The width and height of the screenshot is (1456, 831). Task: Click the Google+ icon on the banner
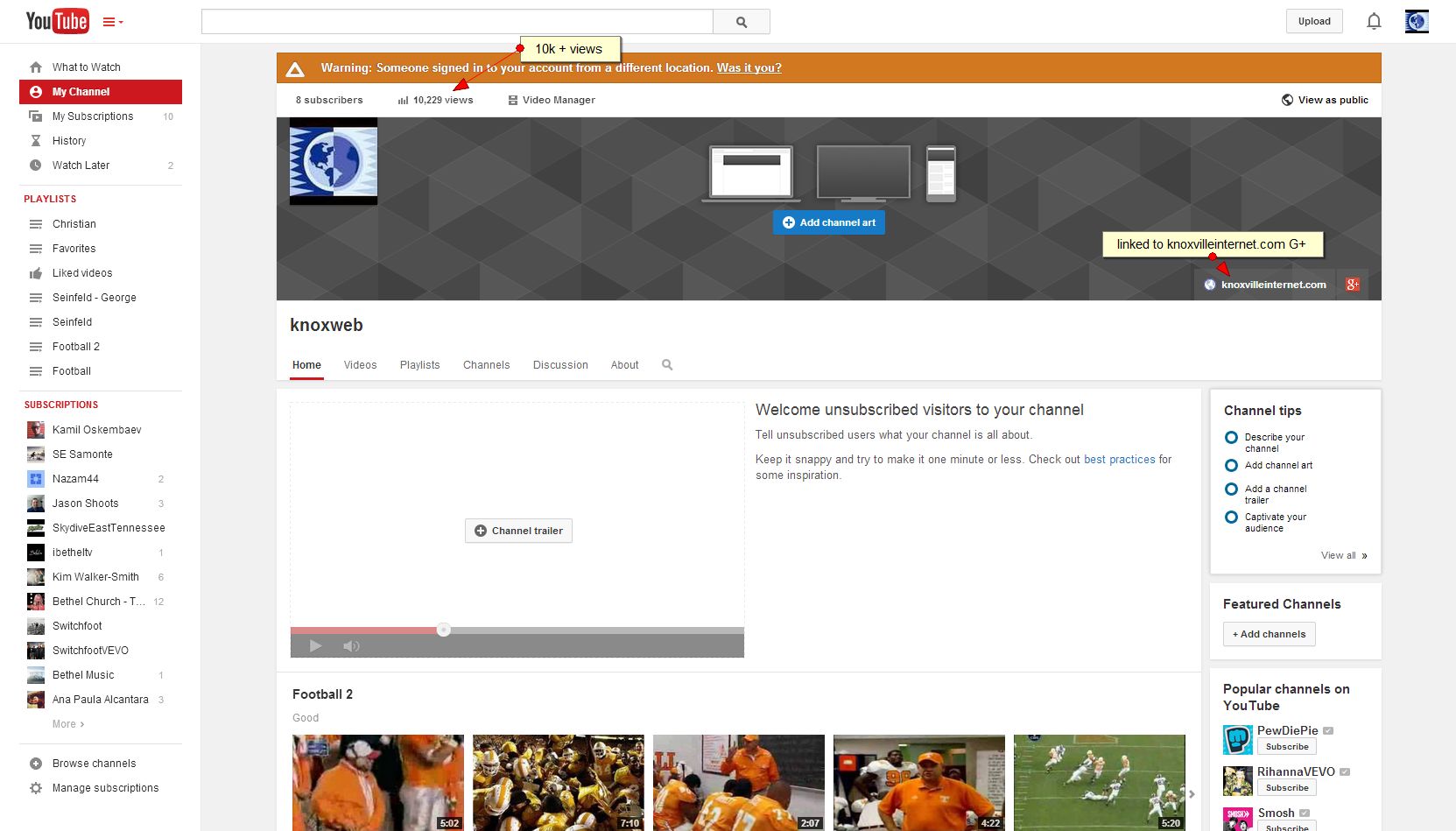pos(1353,285)
